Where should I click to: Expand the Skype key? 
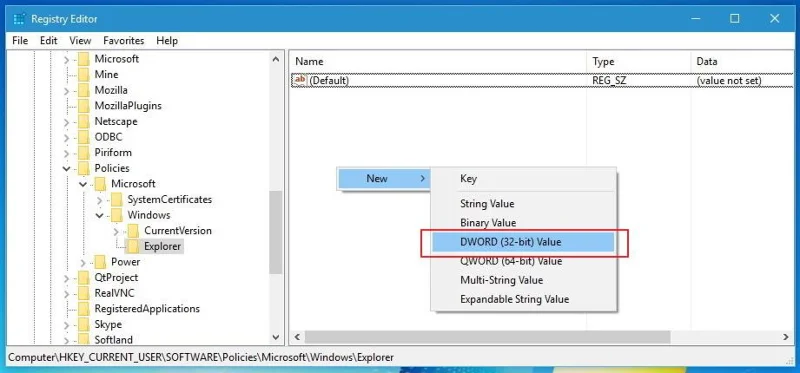tap(66, 325)
